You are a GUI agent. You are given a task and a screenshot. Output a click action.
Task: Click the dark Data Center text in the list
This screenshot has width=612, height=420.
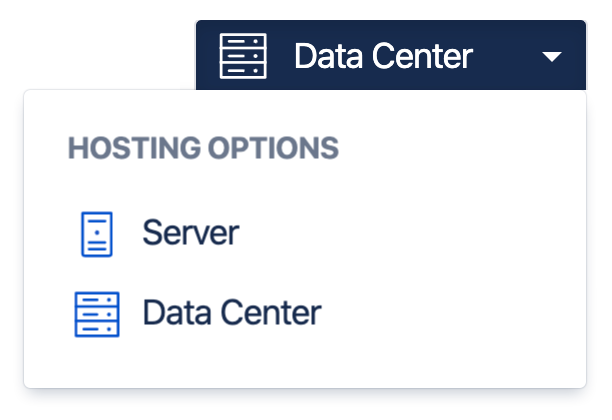pyautogui.click(x=231, y=314)
